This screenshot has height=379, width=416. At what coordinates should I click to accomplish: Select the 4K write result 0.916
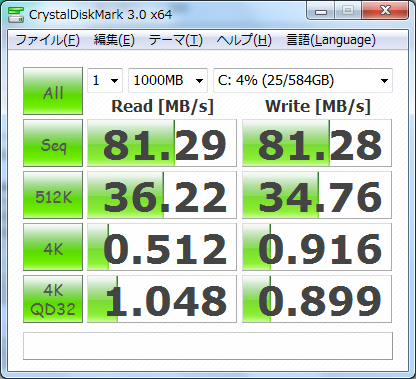point(317,247)
